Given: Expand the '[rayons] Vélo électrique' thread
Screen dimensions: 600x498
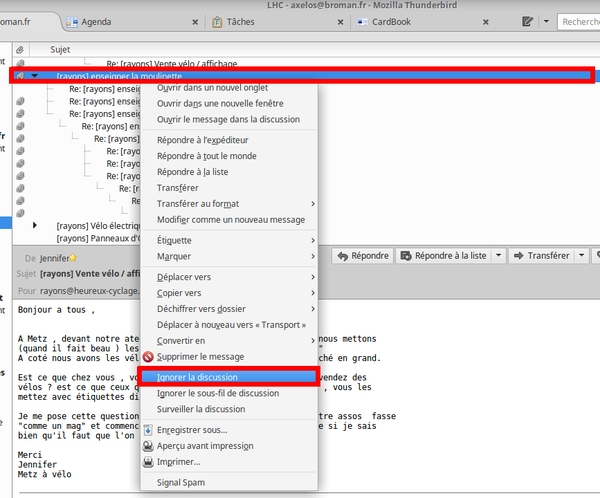Looking at the screenshot, I should coord(35,225).
